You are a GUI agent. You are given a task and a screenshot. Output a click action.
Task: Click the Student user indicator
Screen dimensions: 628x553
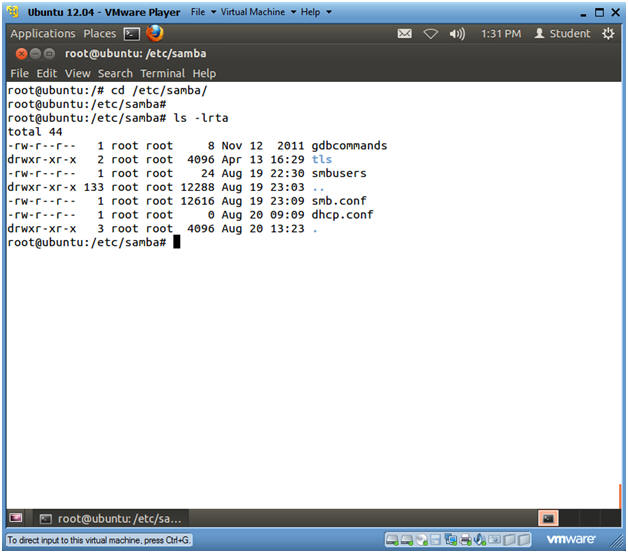[x=562, y=34]
